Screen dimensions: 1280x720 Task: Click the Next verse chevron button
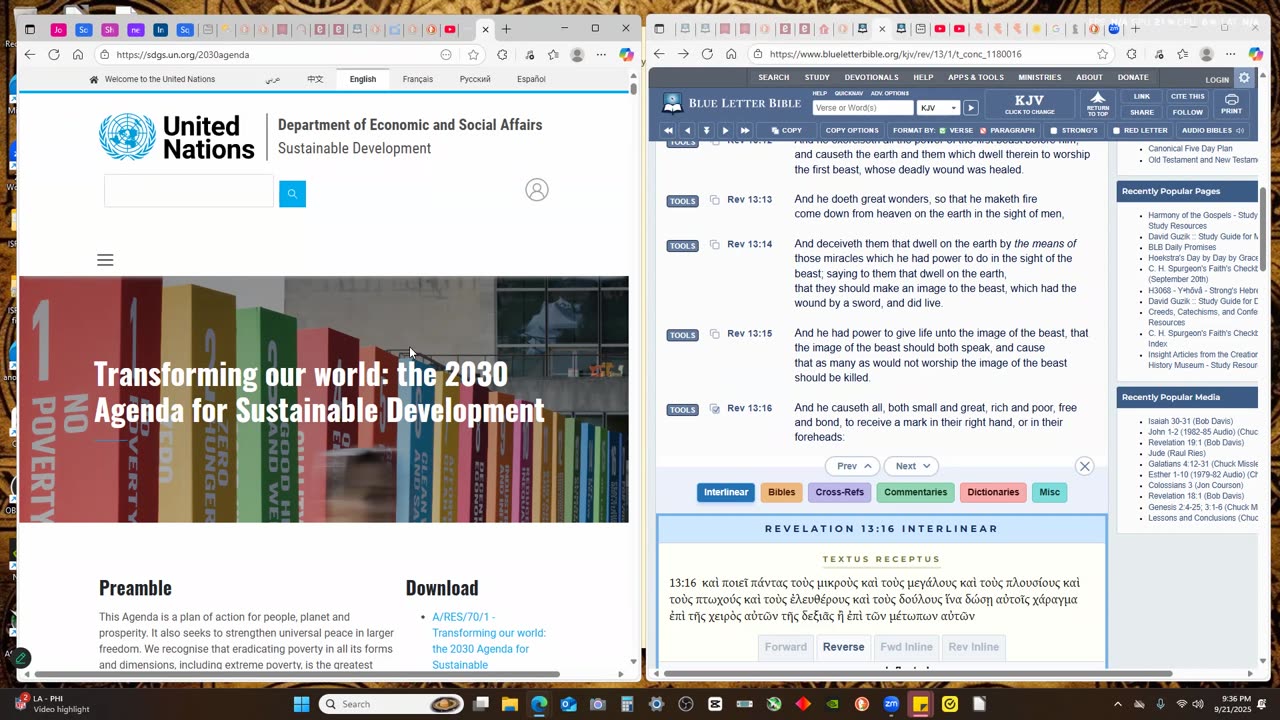[x=912, y=466]
